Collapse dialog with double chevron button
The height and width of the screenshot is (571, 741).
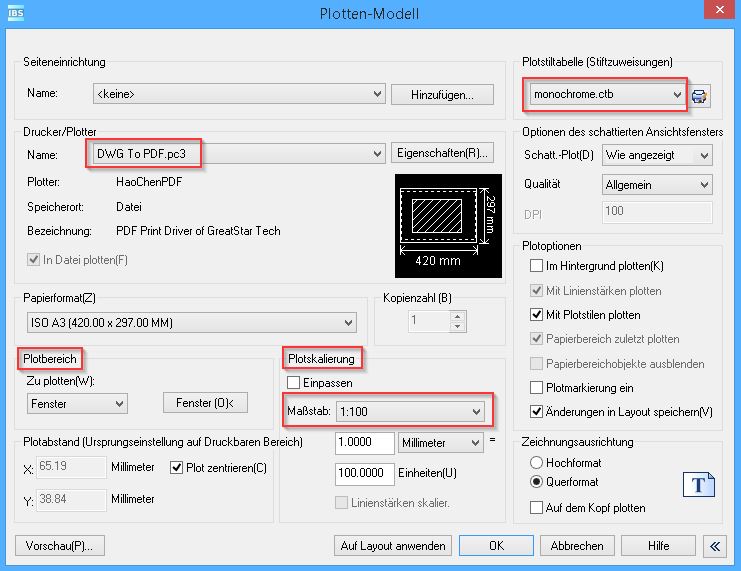715,546
